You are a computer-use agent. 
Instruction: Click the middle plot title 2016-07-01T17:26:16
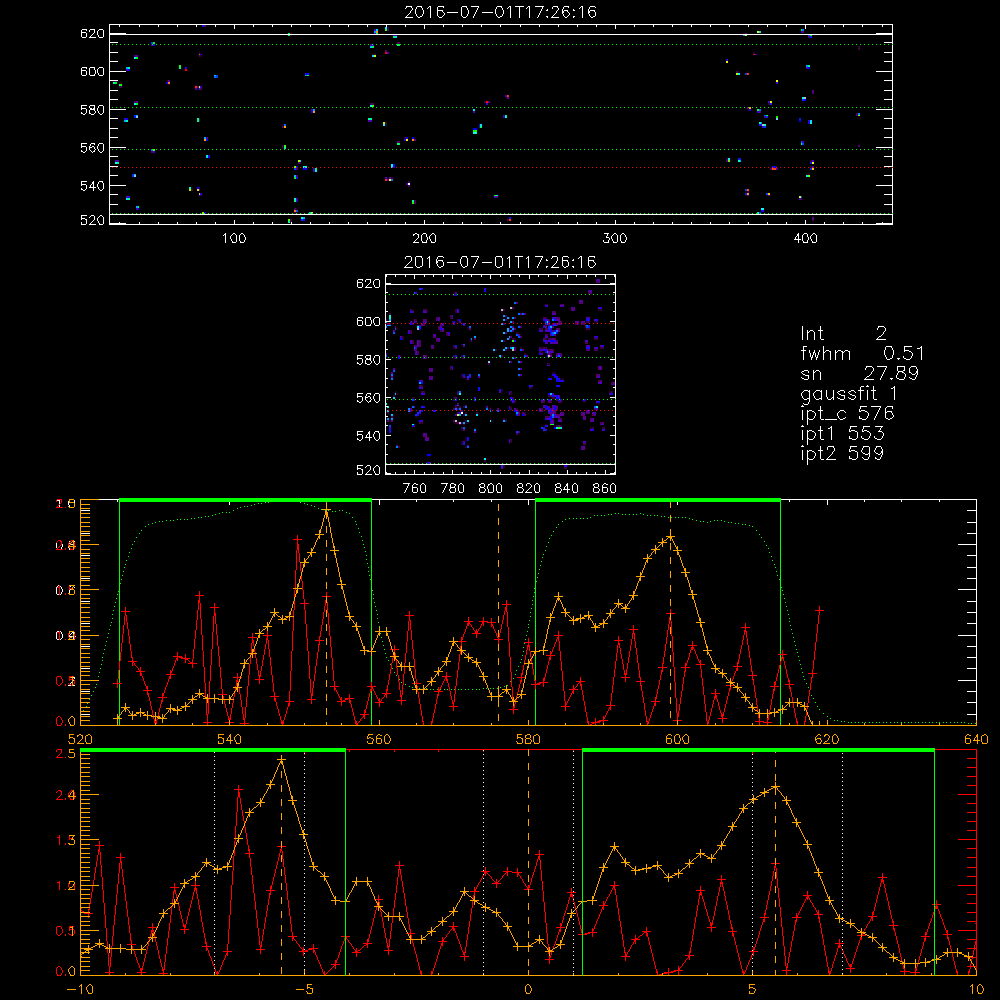[501, 262]
